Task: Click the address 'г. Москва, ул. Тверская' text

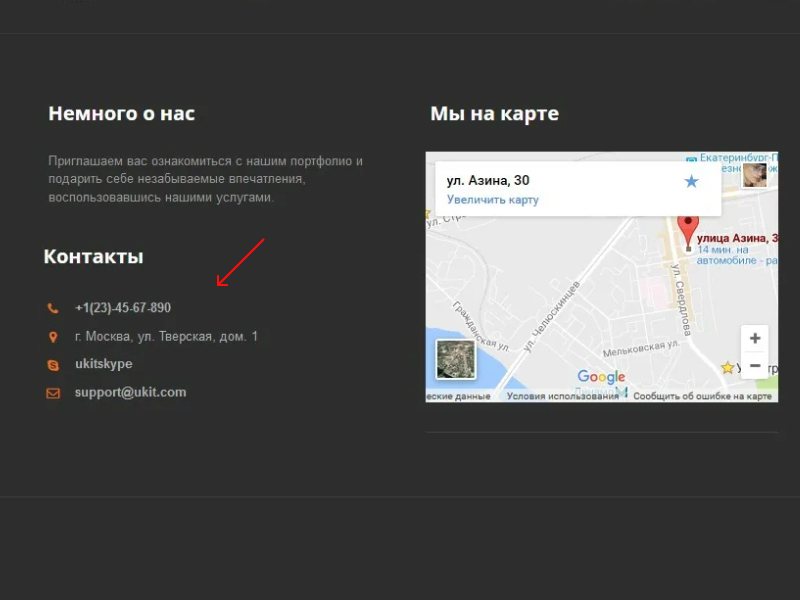Action: (166, 337)
